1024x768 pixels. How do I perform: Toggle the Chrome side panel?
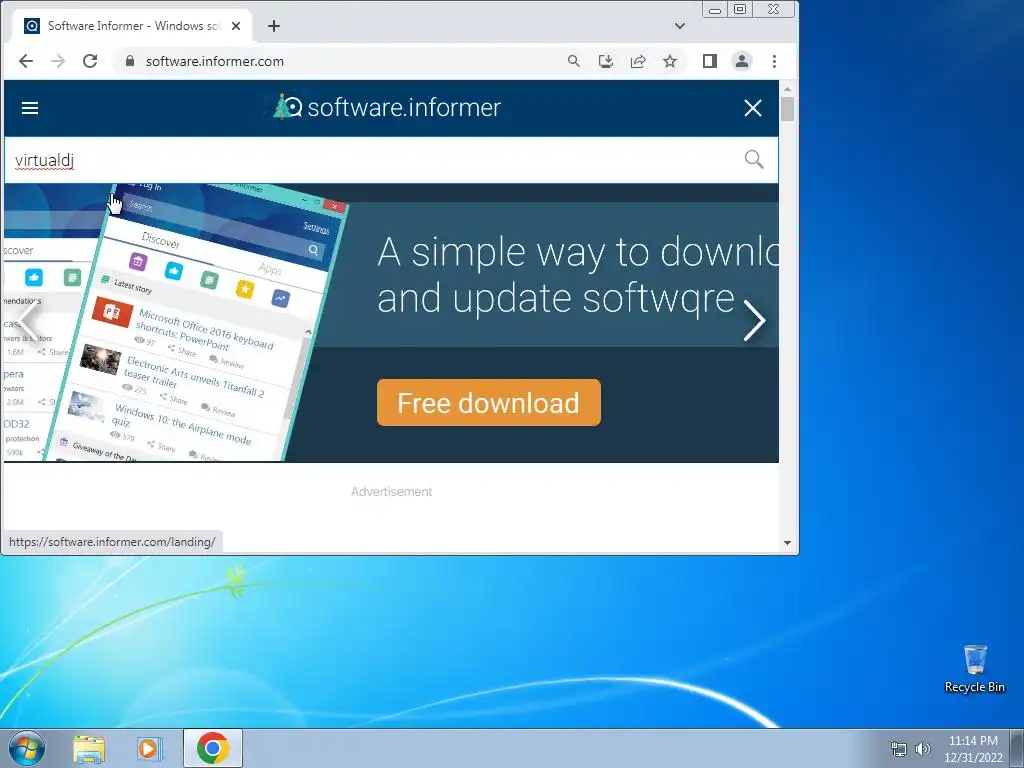pyautogui.click(x=710, y=61)
